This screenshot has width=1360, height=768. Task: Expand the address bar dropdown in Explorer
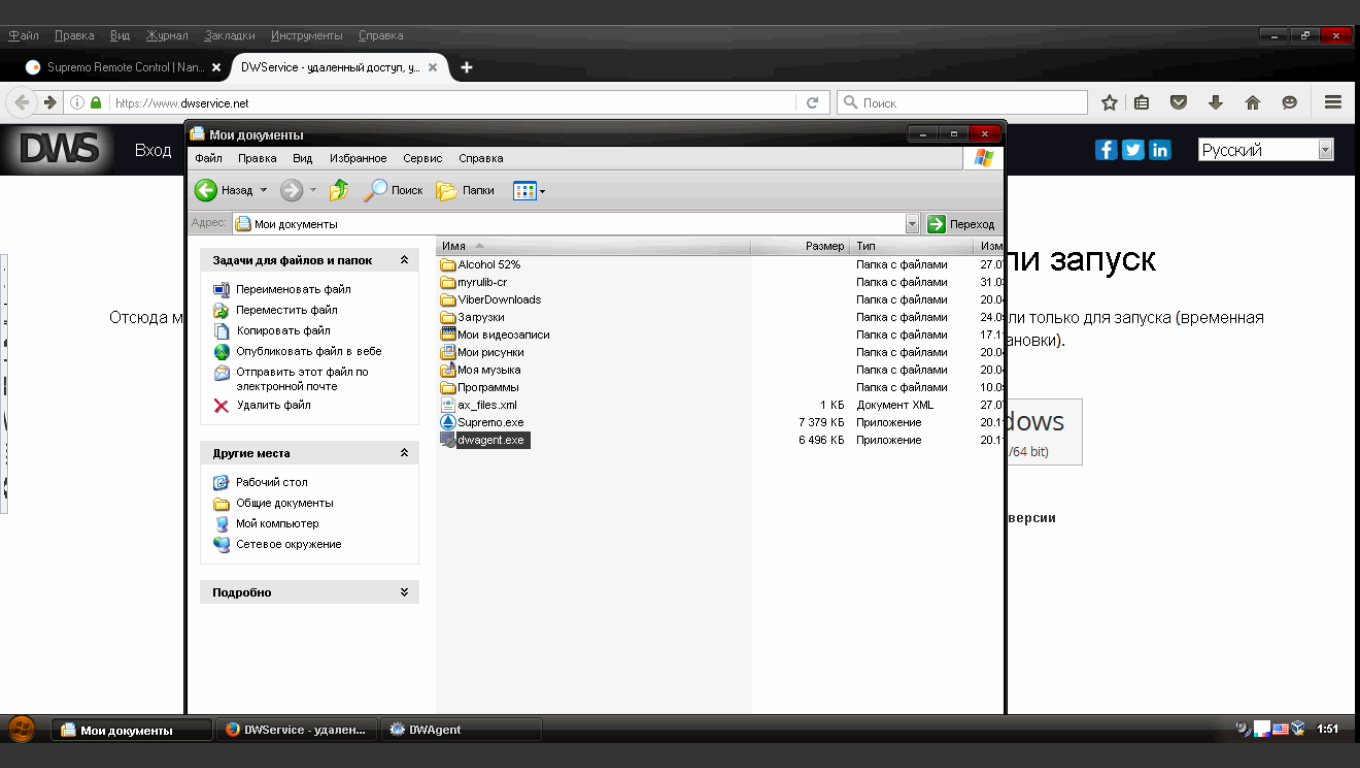pos(912,224)
